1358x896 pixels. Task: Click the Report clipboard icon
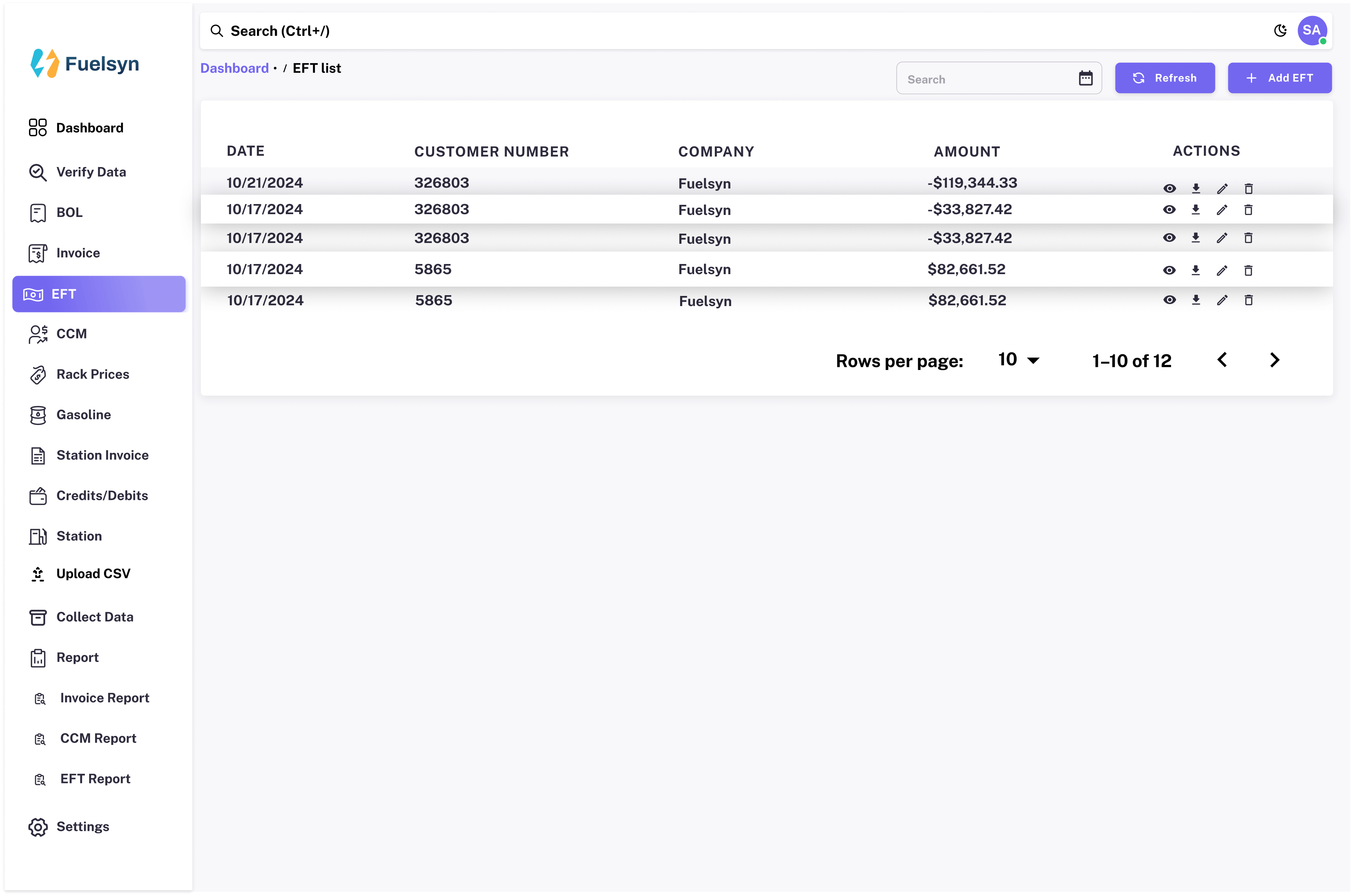(x=38, y=658)
